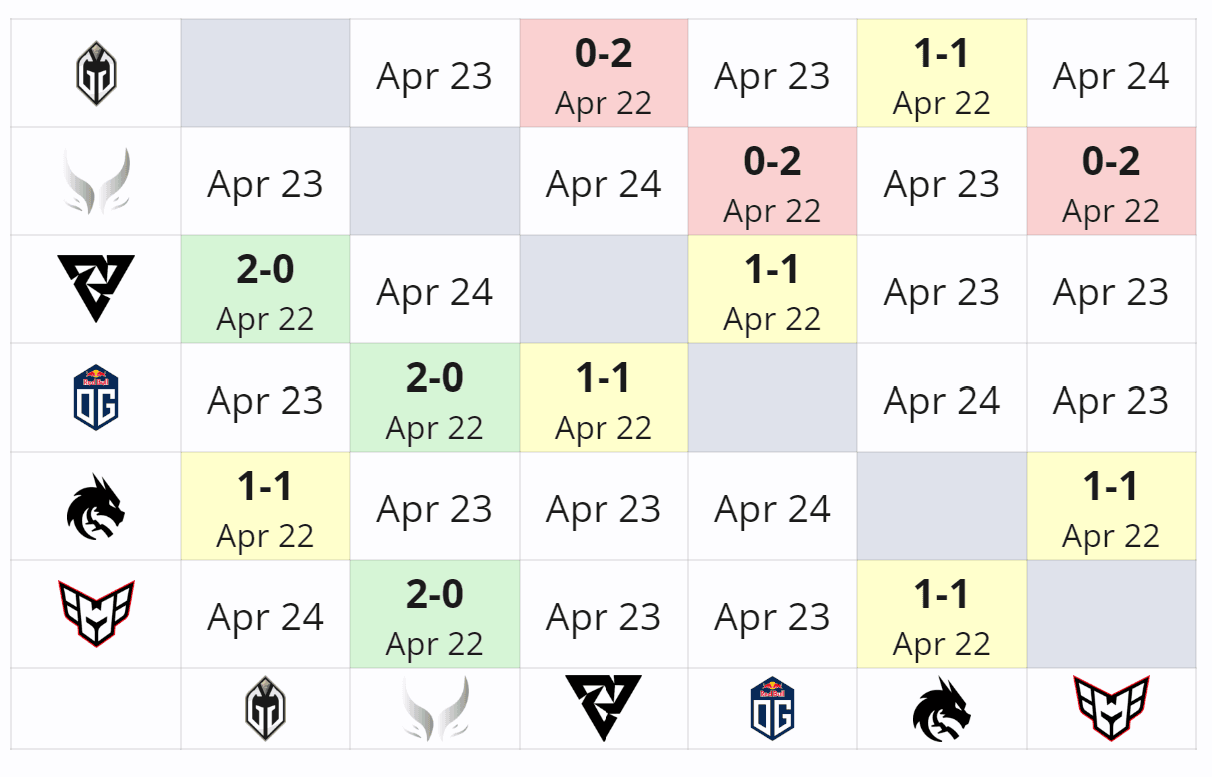Select the grey winged logo in left column
This screenshot has width=1212, height=777.
click(x=96, y=181)
